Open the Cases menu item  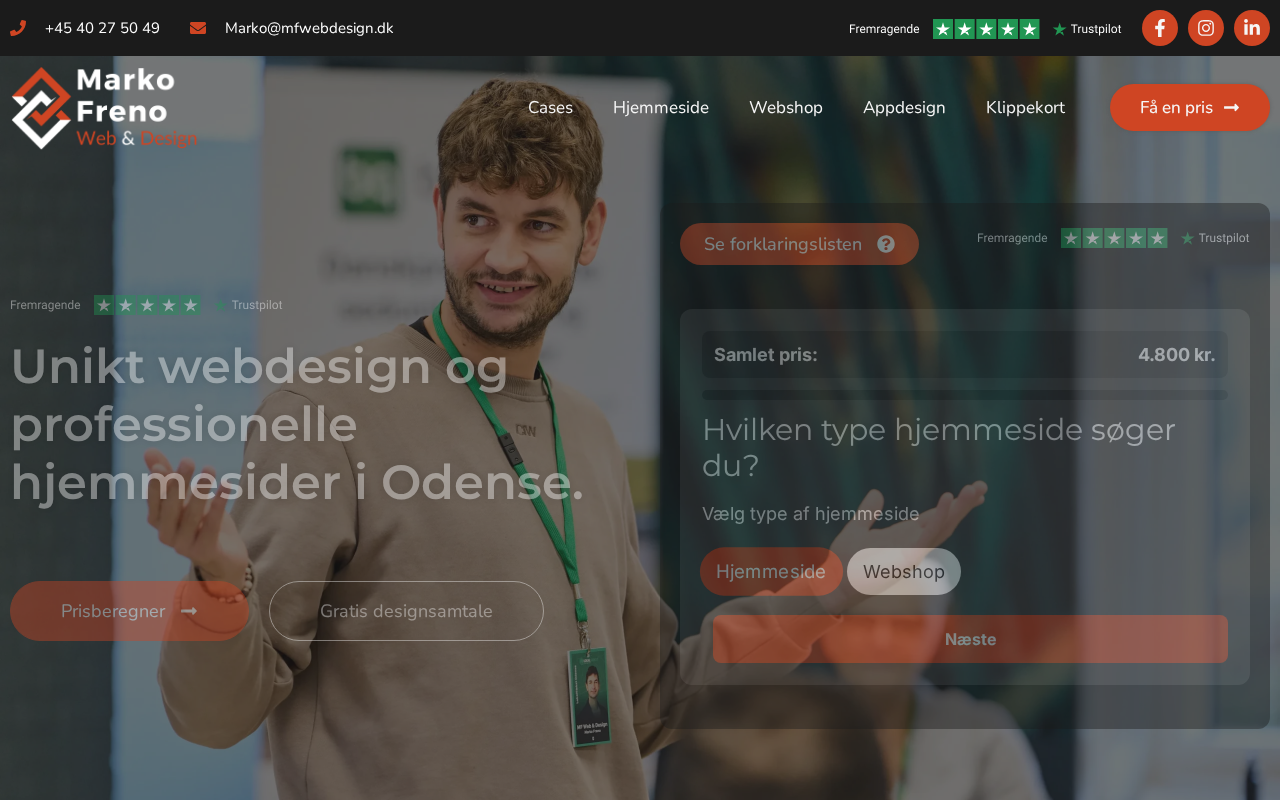pos(550,107)
